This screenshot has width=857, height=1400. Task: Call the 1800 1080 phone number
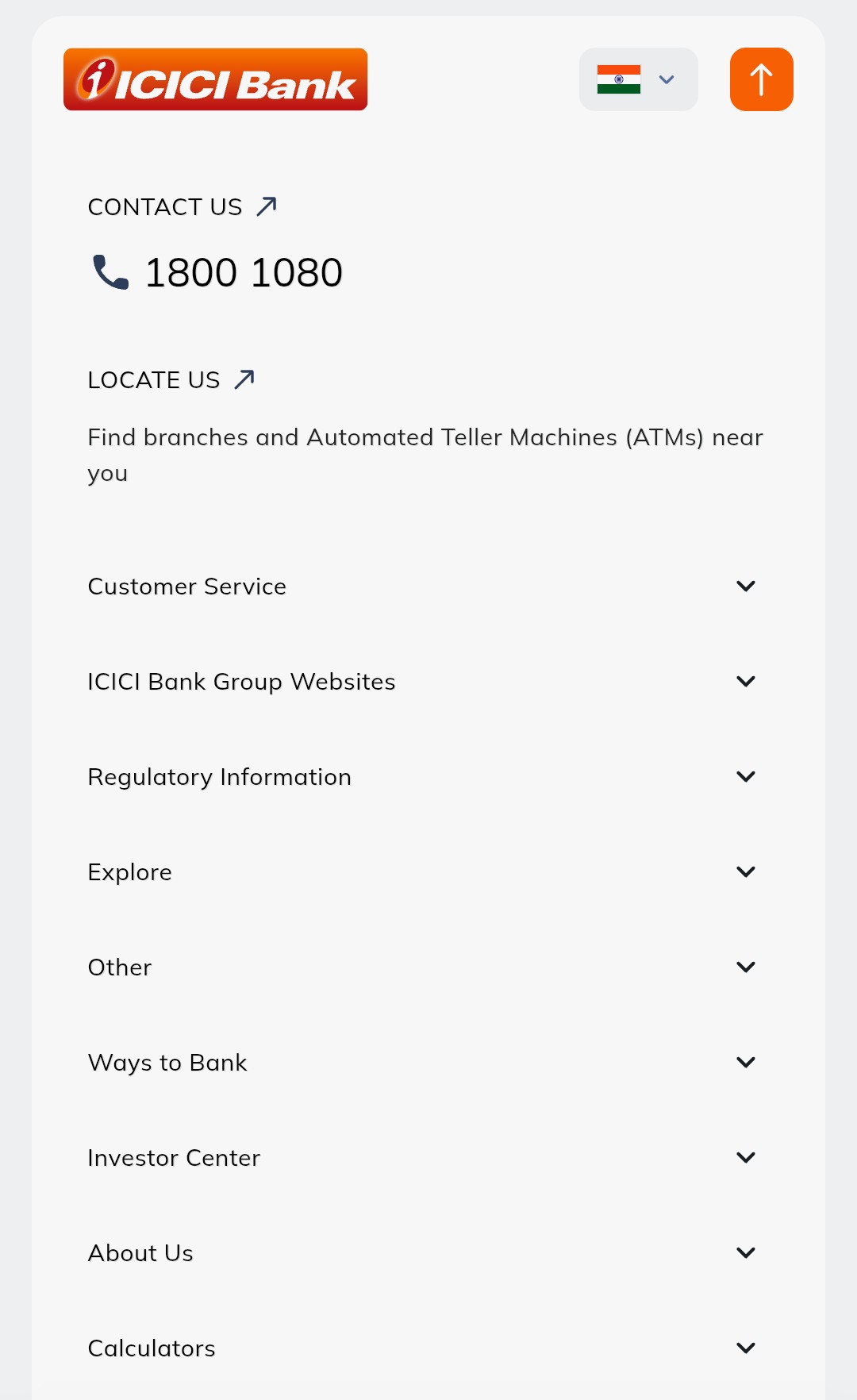point(244,273)
